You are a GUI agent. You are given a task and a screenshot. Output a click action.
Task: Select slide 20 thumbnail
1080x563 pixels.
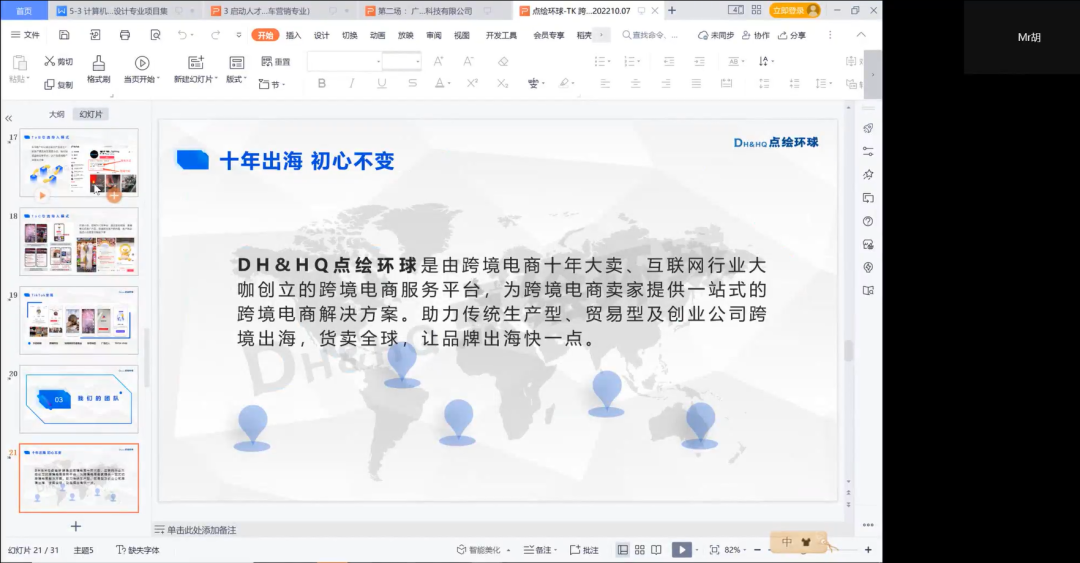tap(79, 399)
